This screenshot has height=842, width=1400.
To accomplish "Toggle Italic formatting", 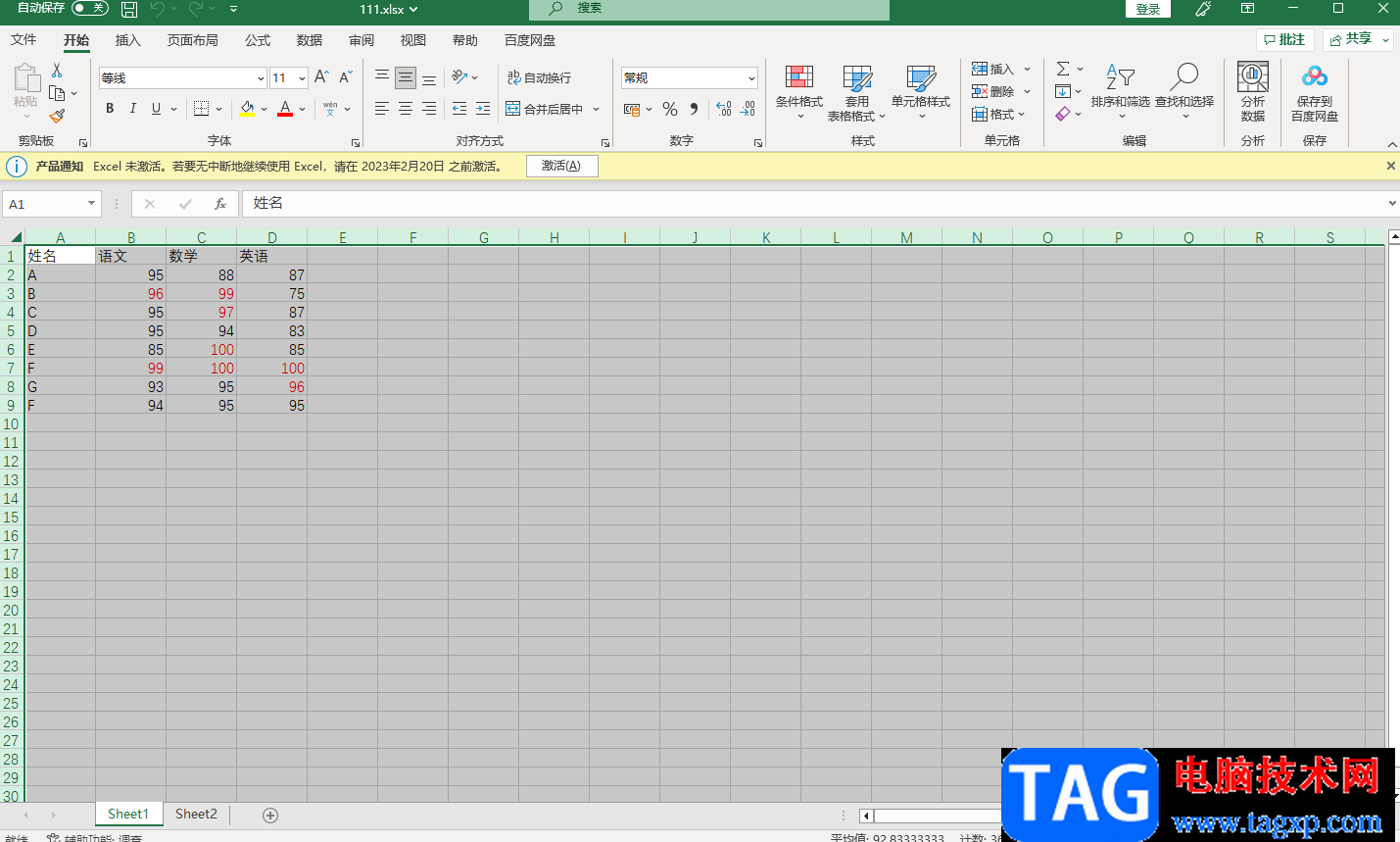I will (133, 109).
